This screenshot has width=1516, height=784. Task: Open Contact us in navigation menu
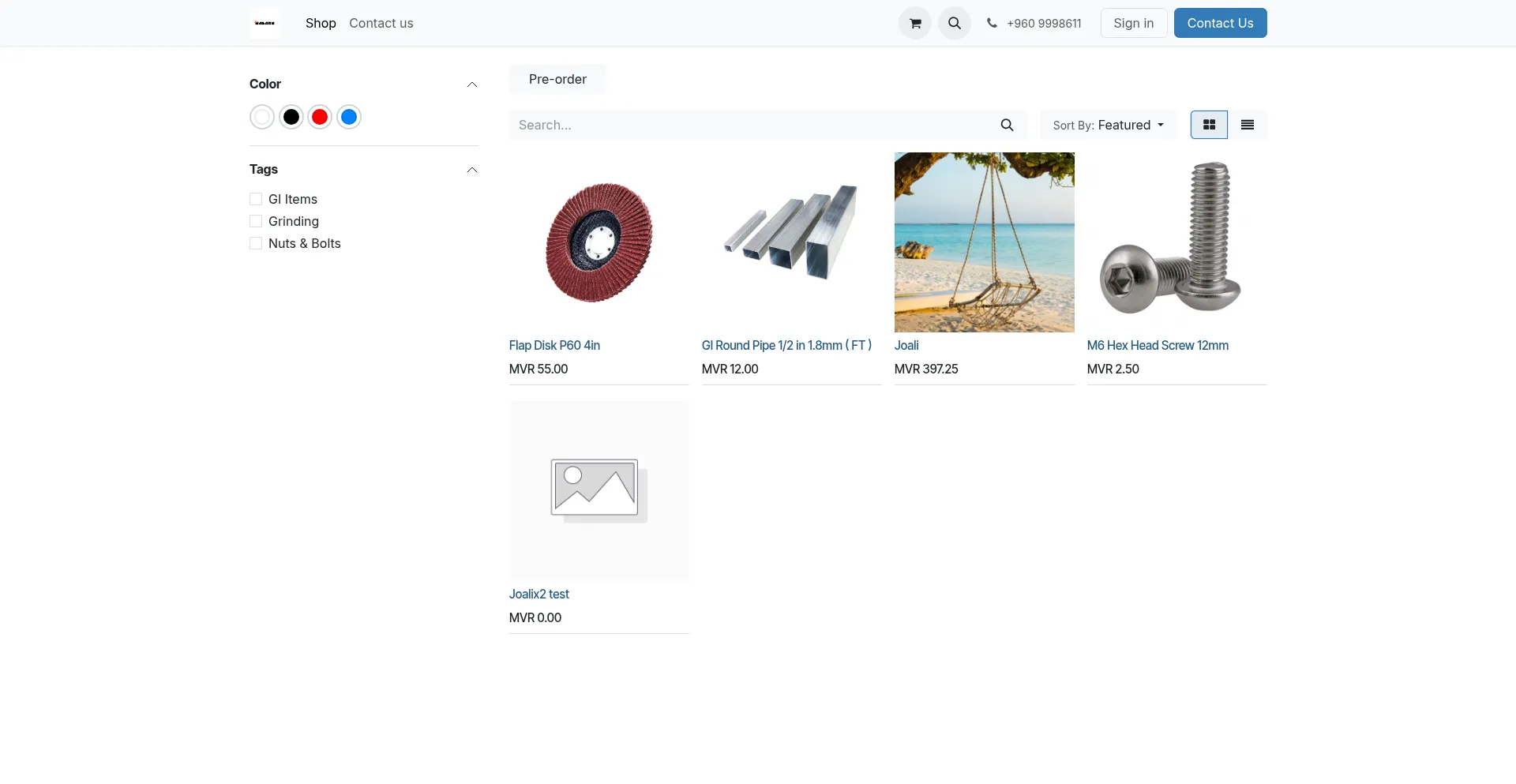[381, 23]
